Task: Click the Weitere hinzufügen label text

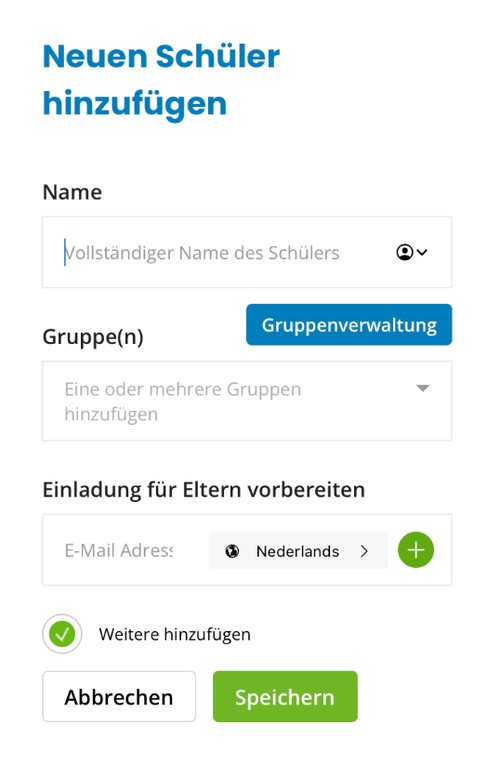Action: (174, 634)
